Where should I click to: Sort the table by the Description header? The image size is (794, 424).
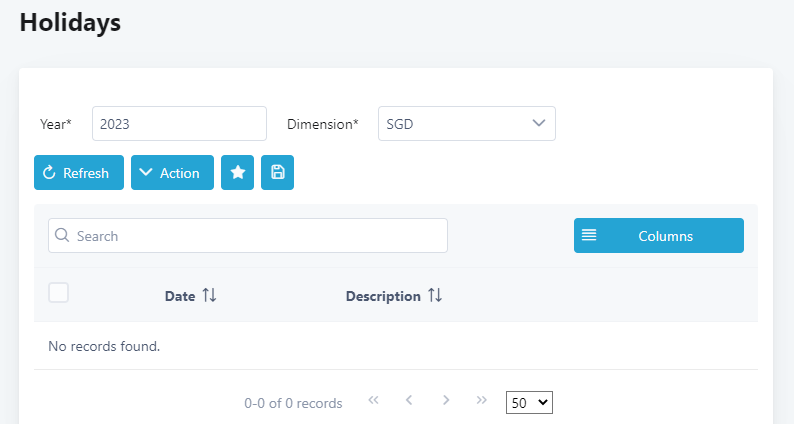(383, 296)
